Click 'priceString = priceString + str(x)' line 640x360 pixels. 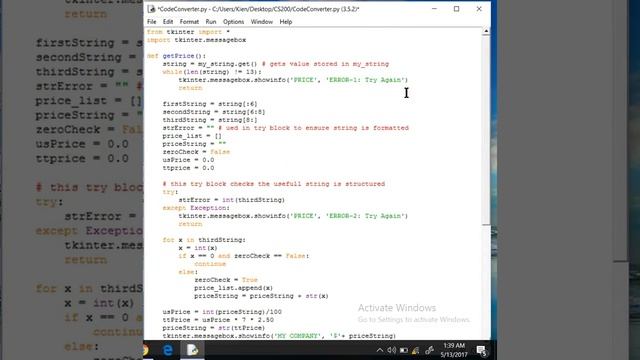coord(261,296)
